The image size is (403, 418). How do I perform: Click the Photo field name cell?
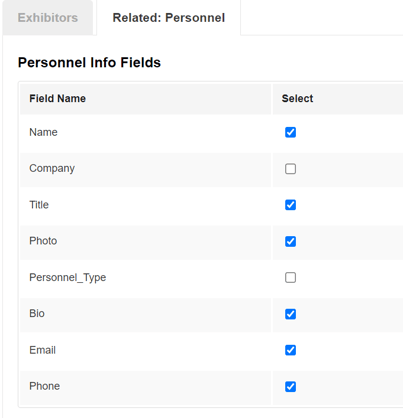145,241
